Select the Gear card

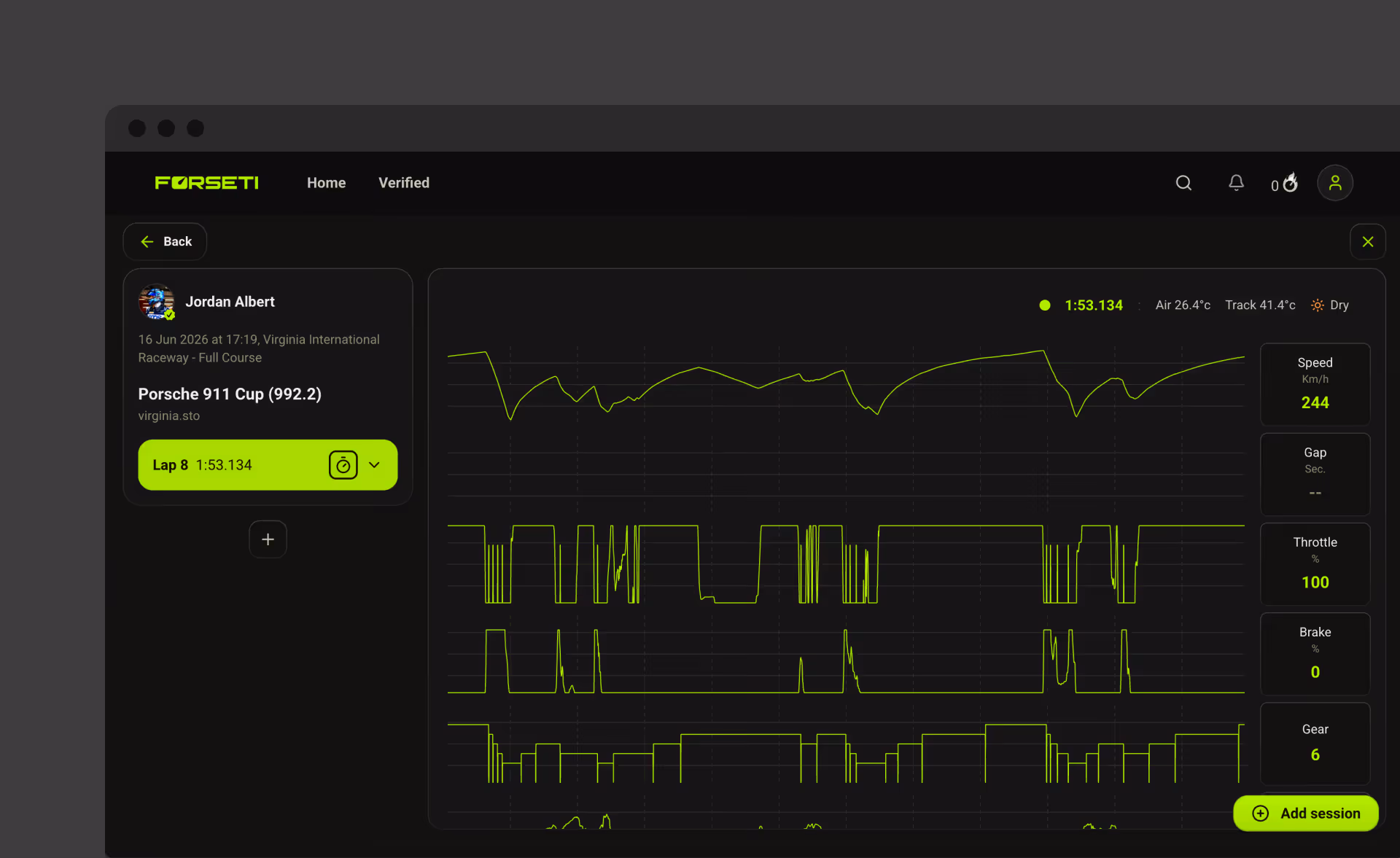1315,743
